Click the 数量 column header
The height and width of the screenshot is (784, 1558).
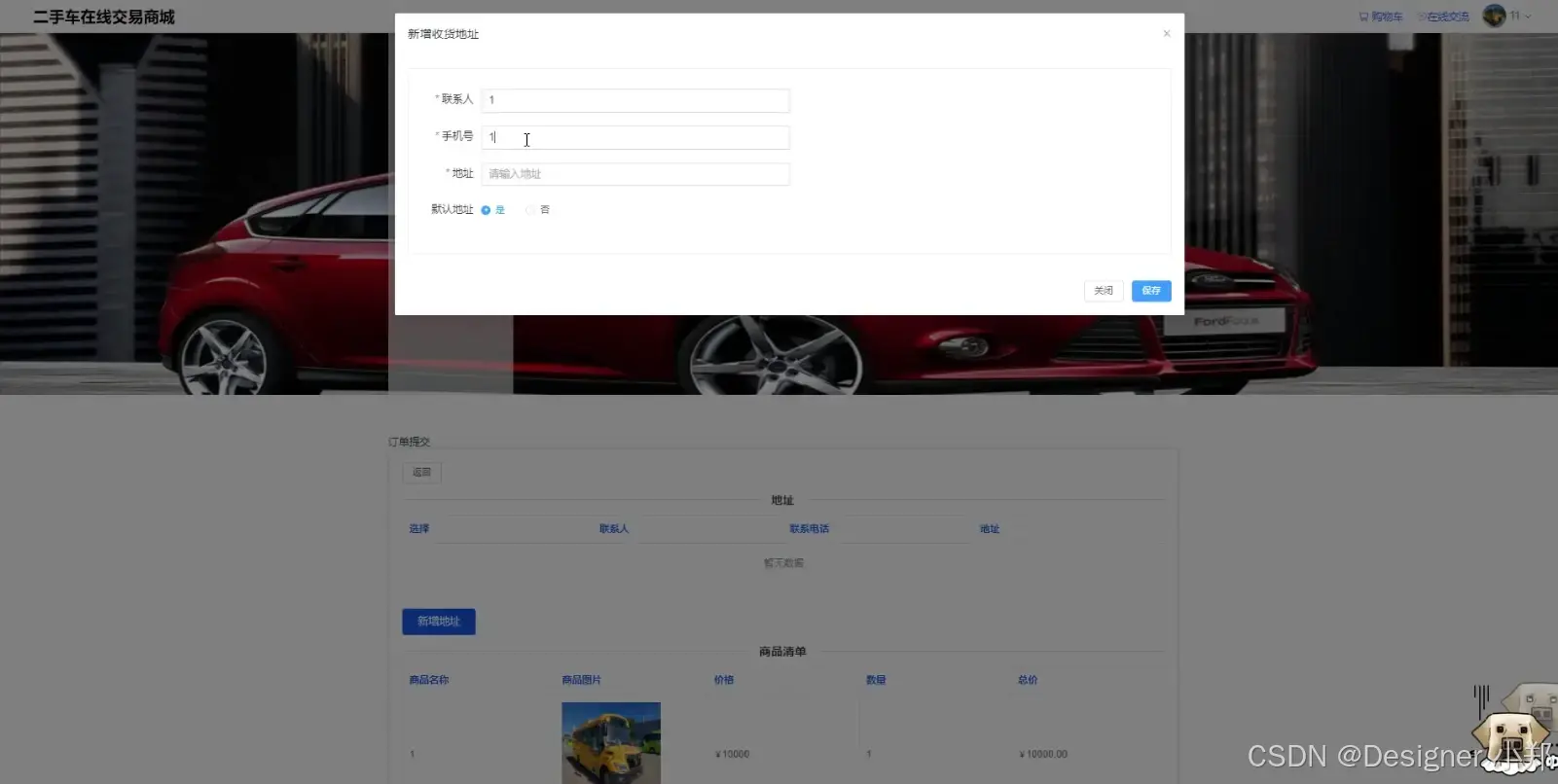[x=876, y=680]
